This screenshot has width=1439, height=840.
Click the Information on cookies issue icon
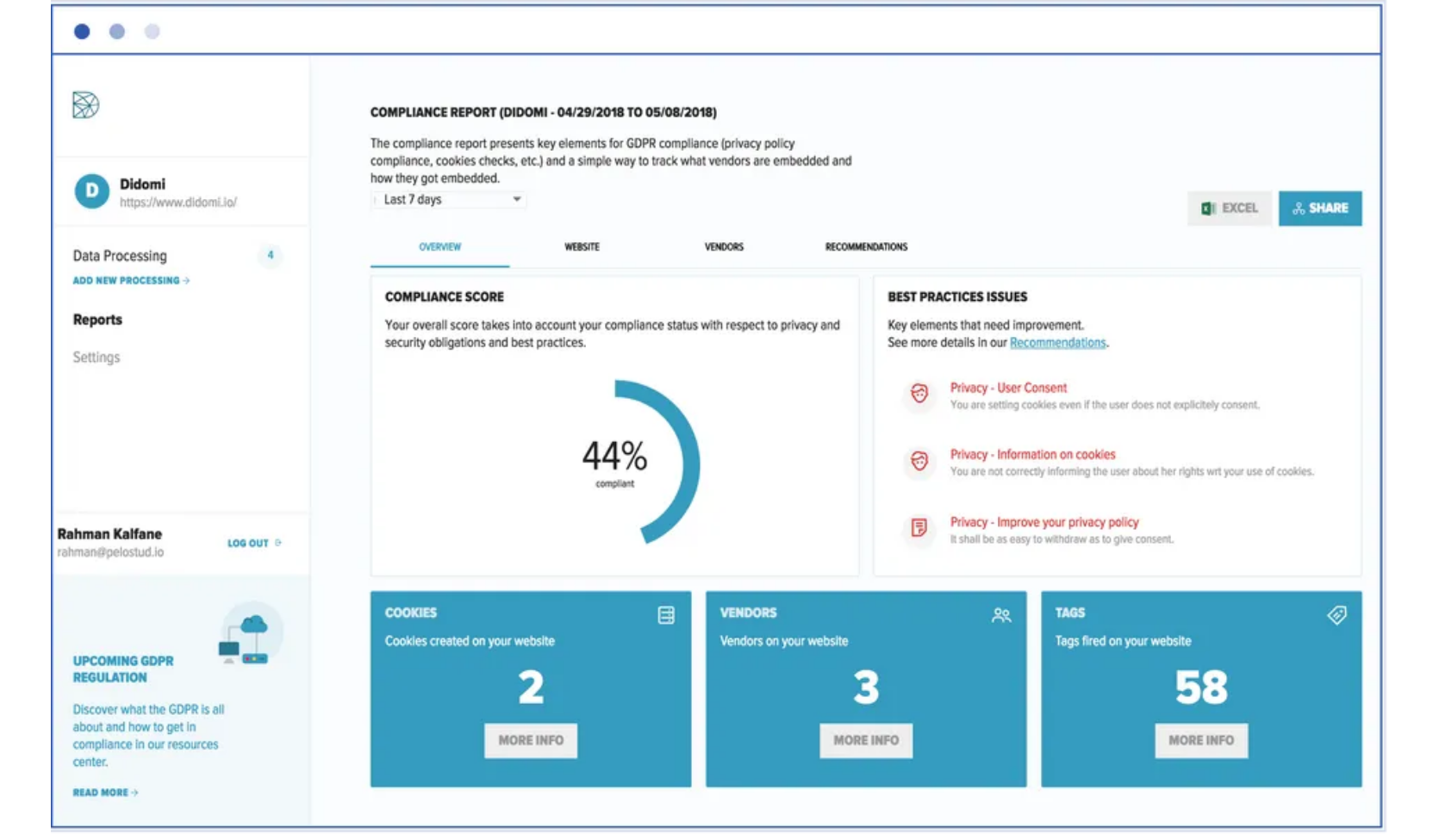pyautogui.click(x=919, y=462)
